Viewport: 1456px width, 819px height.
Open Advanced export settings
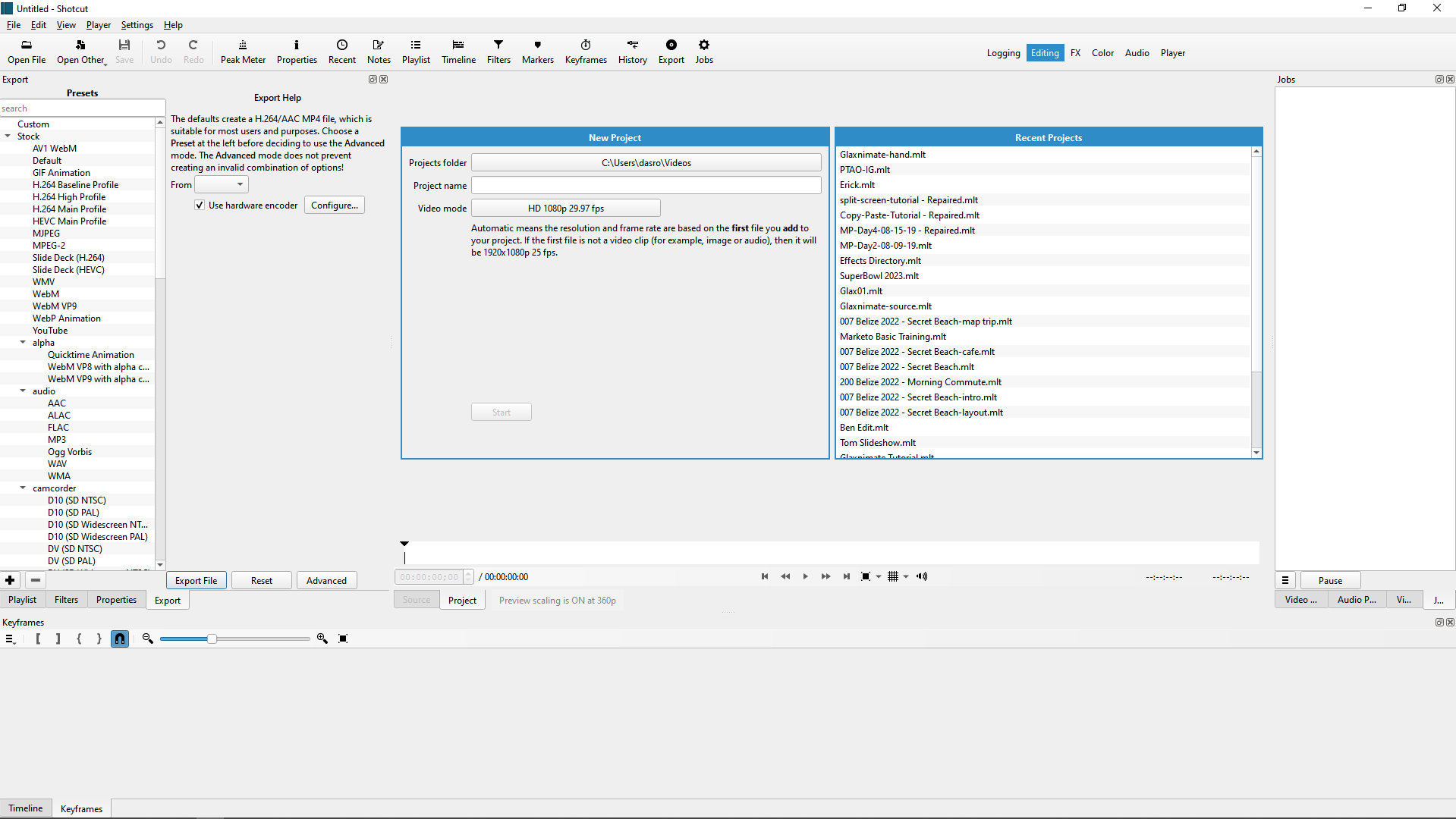[x=326, y=581]
